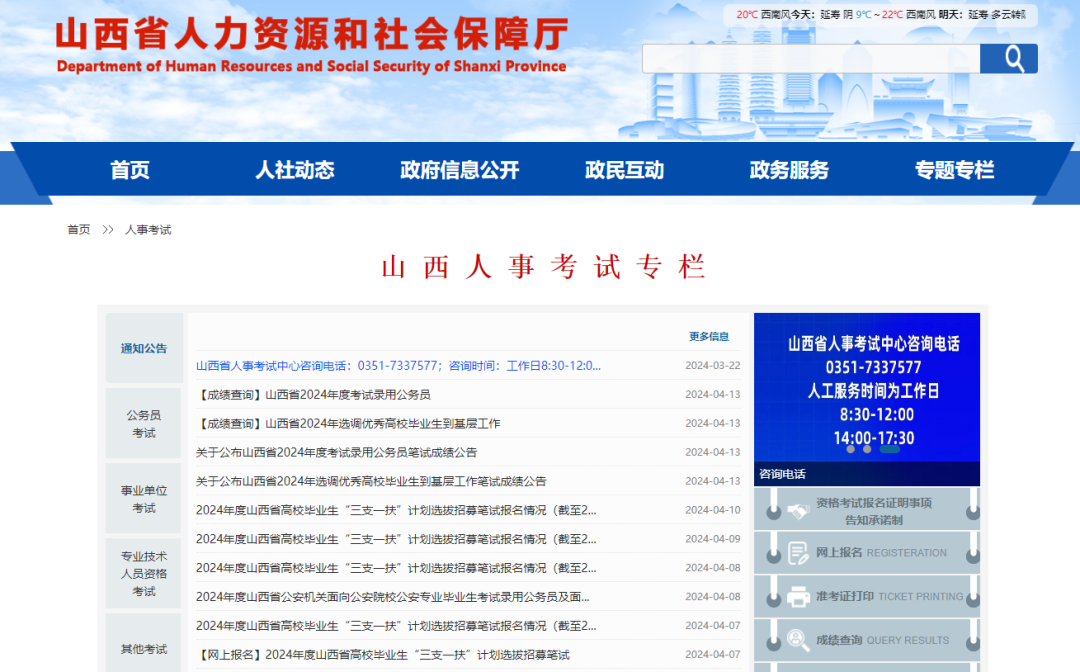Switch to the 事业单位考试 side tab
The width and height of the screenshot is (1080, 672).
click(144, 499)
